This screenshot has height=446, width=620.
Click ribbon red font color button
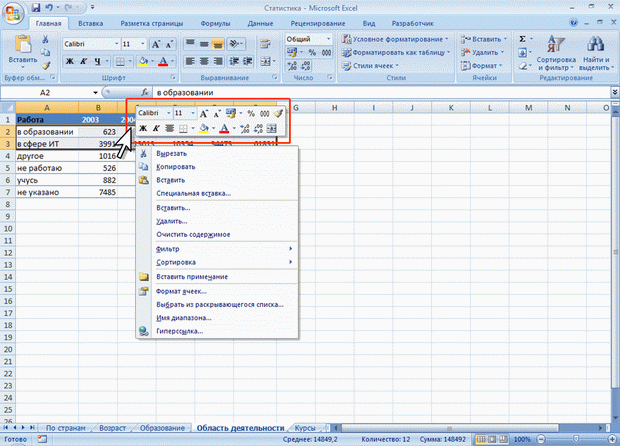pyautogui.click(x=163, y=61)
